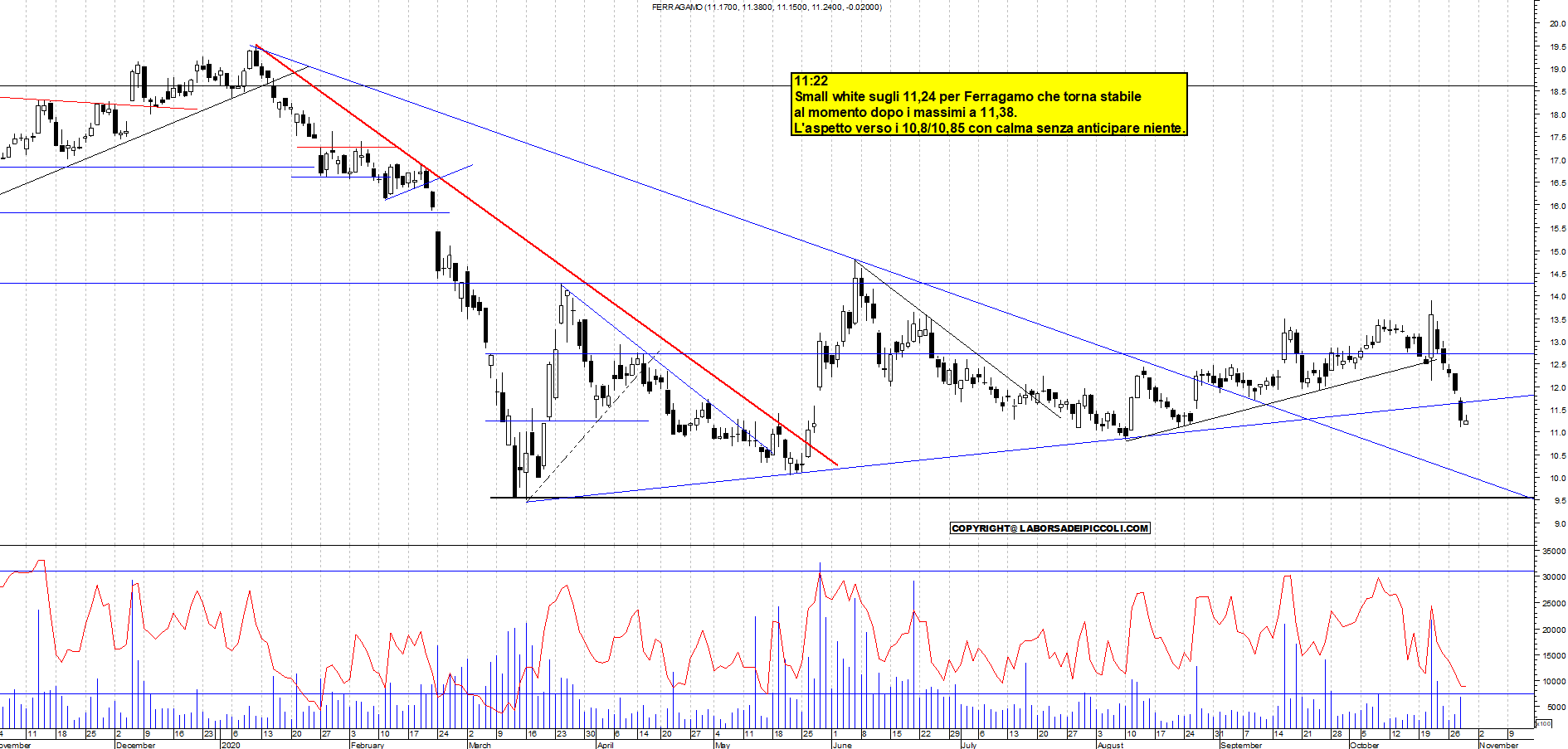
Task: Click the February month label
Action: 368,745
